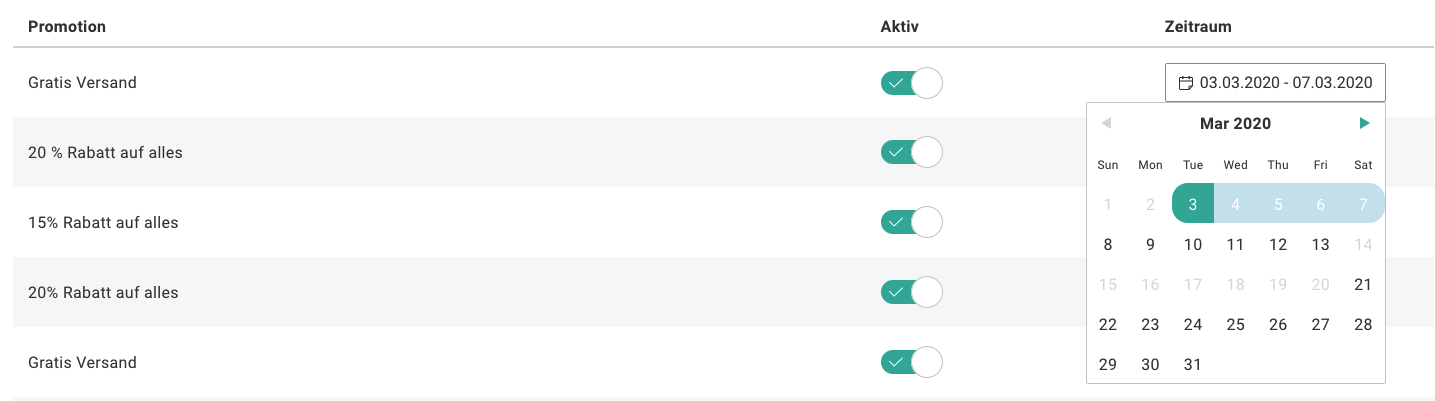Click the calendar icon in date field
The image size is (1435, 401).
pos(1186,82)
